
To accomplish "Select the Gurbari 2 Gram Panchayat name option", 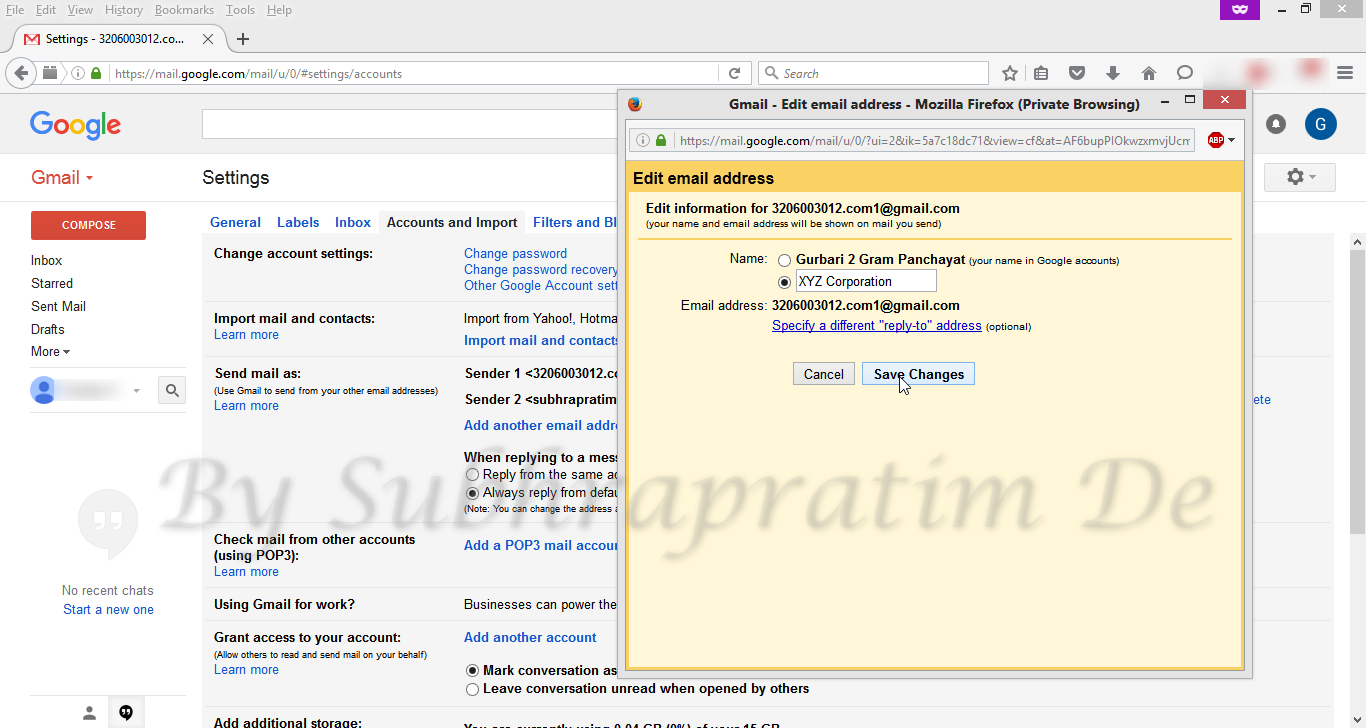I will coord(785,261).
